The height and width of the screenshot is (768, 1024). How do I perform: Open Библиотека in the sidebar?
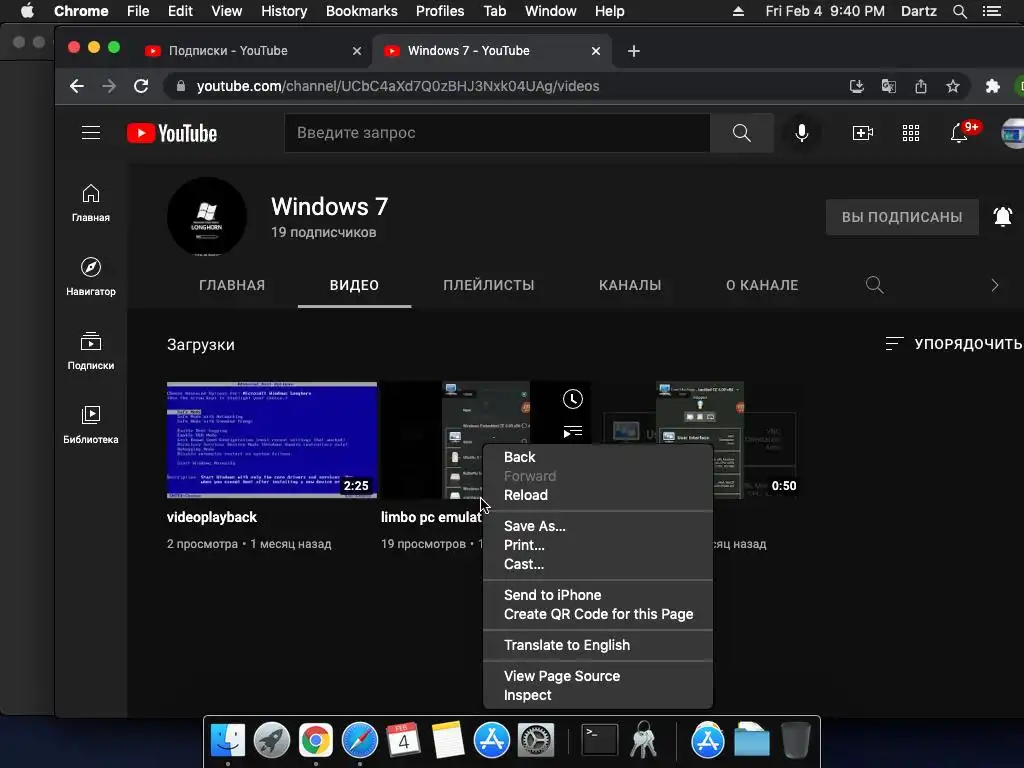(91, 425)
